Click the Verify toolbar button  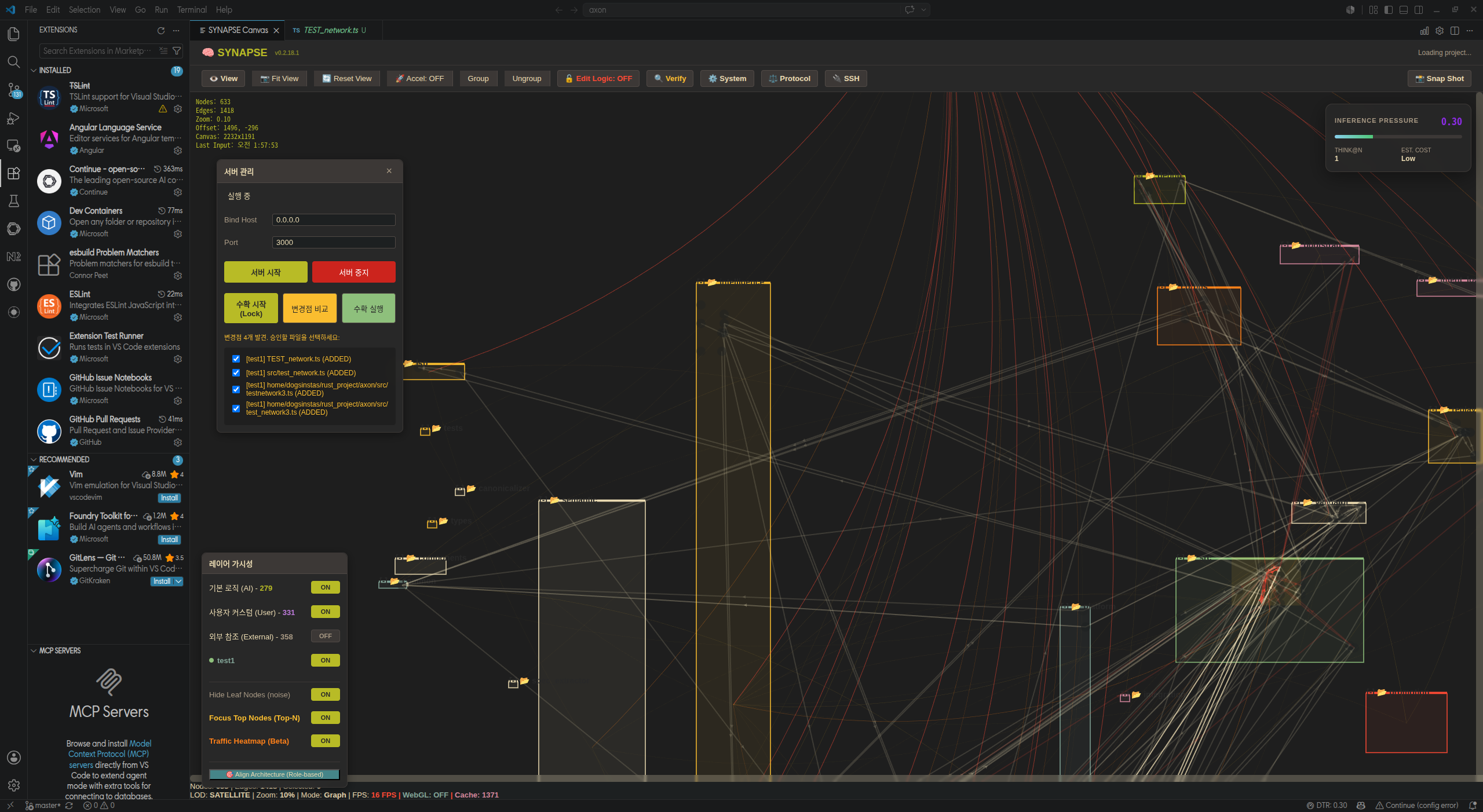(670, 79)
